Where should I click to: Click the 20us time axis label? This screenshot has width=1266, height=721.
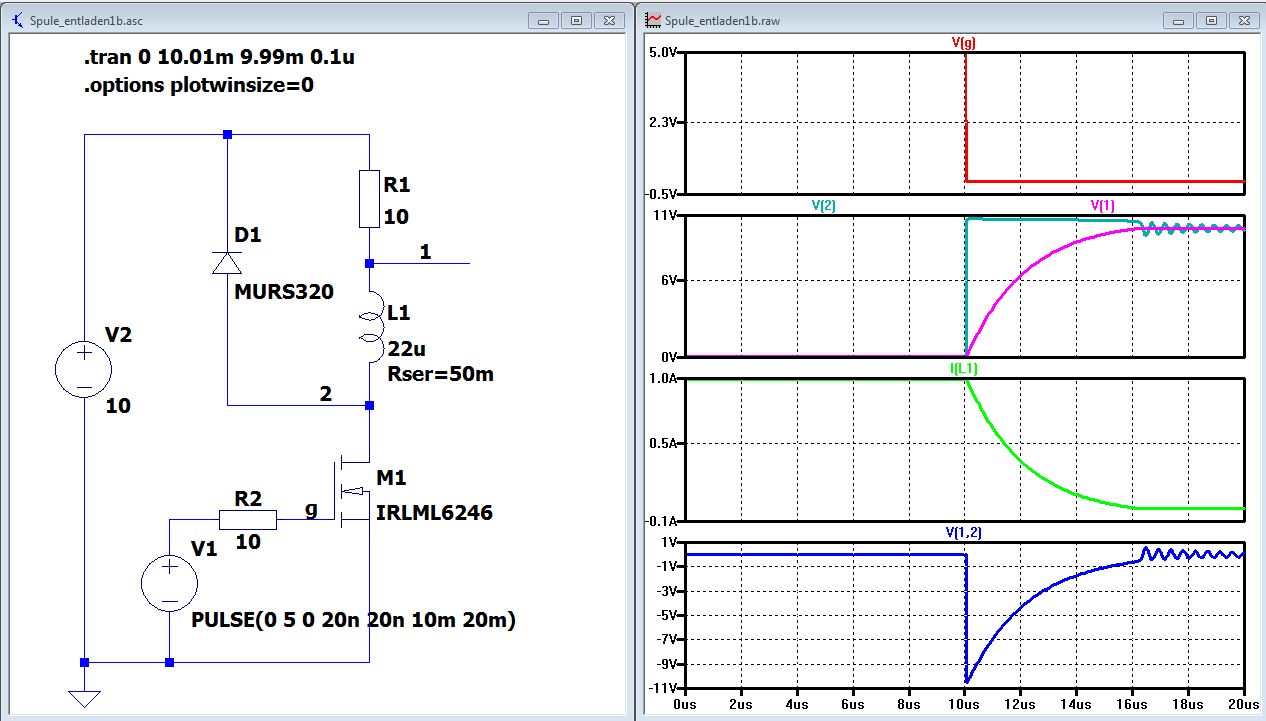[x=1242, y=705]
